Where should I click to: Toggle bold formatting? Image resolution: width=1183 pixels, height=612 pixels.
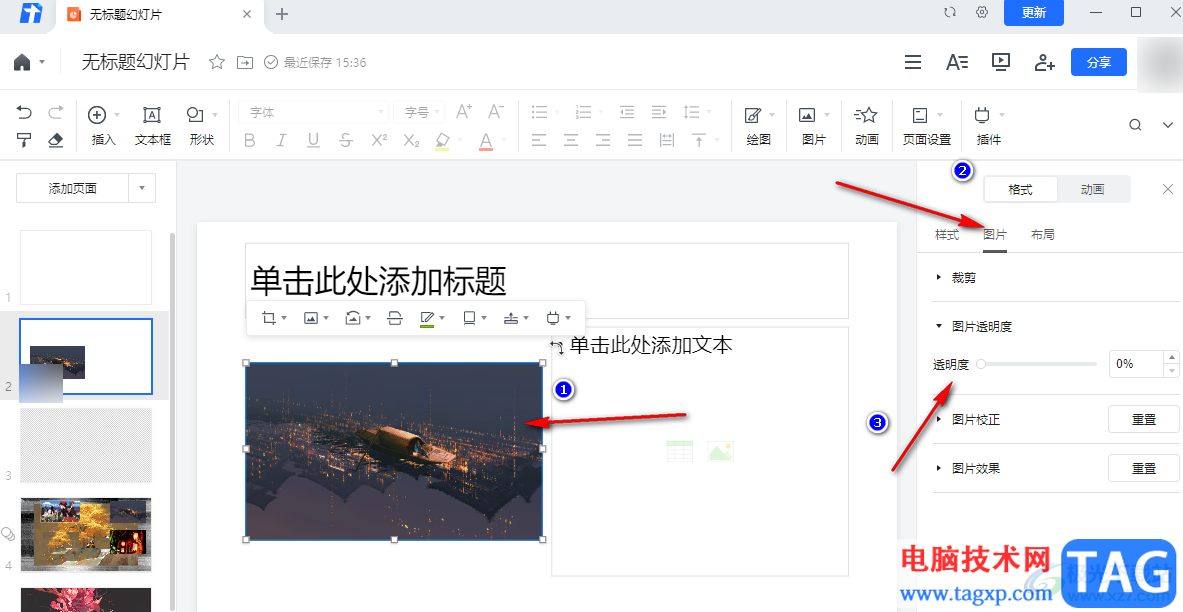point(250,140)
